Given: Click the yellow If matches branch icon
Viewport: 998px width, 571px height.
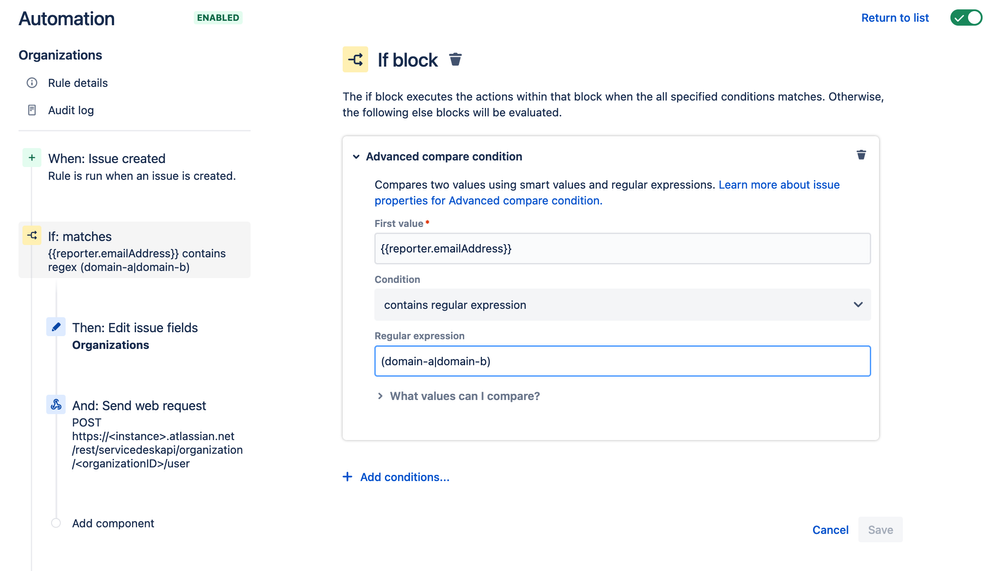Looking at the screenshot, I should (x=32, y=236).
